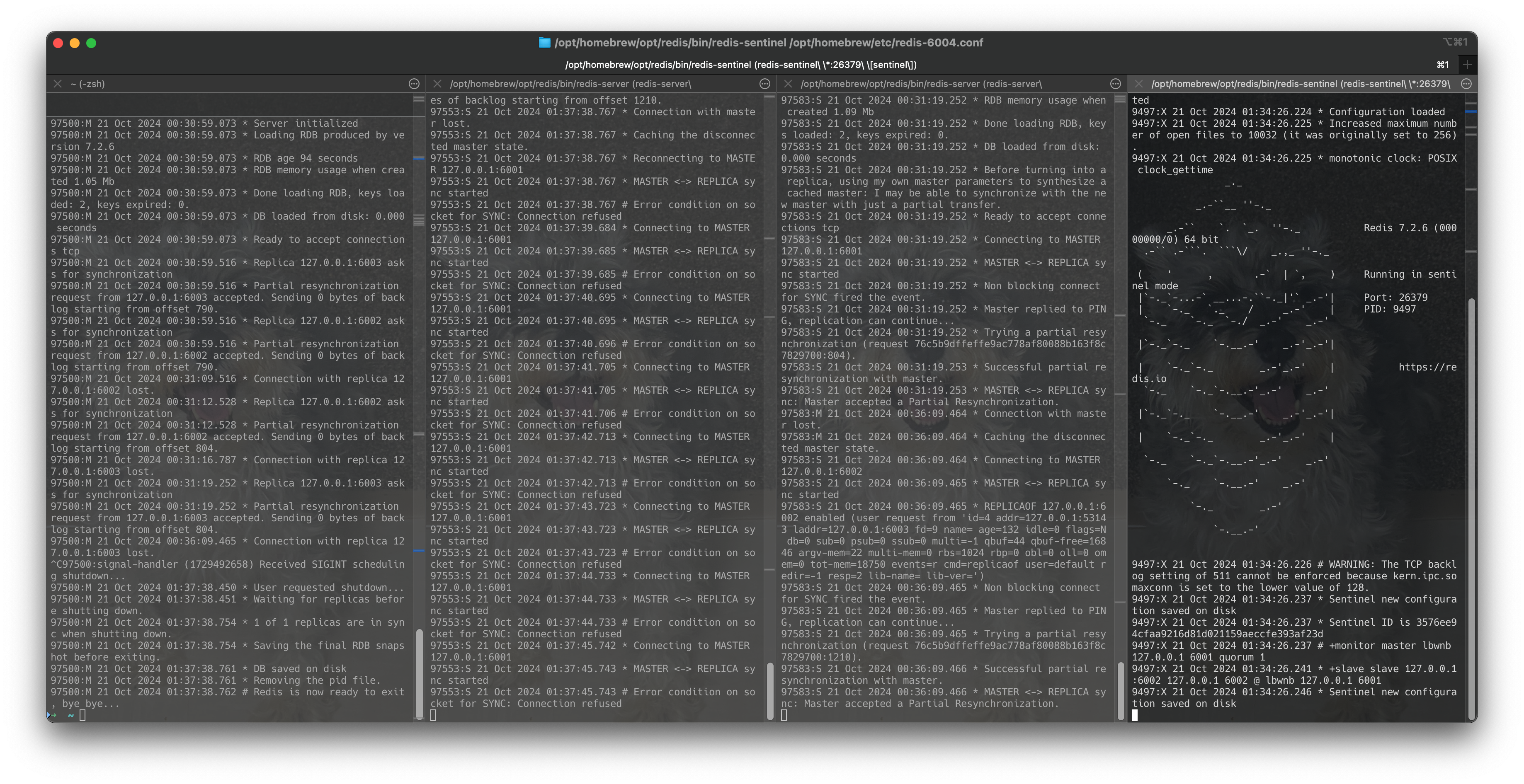This screenshot has width=1524, height=784.
Task: Click the + icon to open a new tab
Action: coord(1468,65)
